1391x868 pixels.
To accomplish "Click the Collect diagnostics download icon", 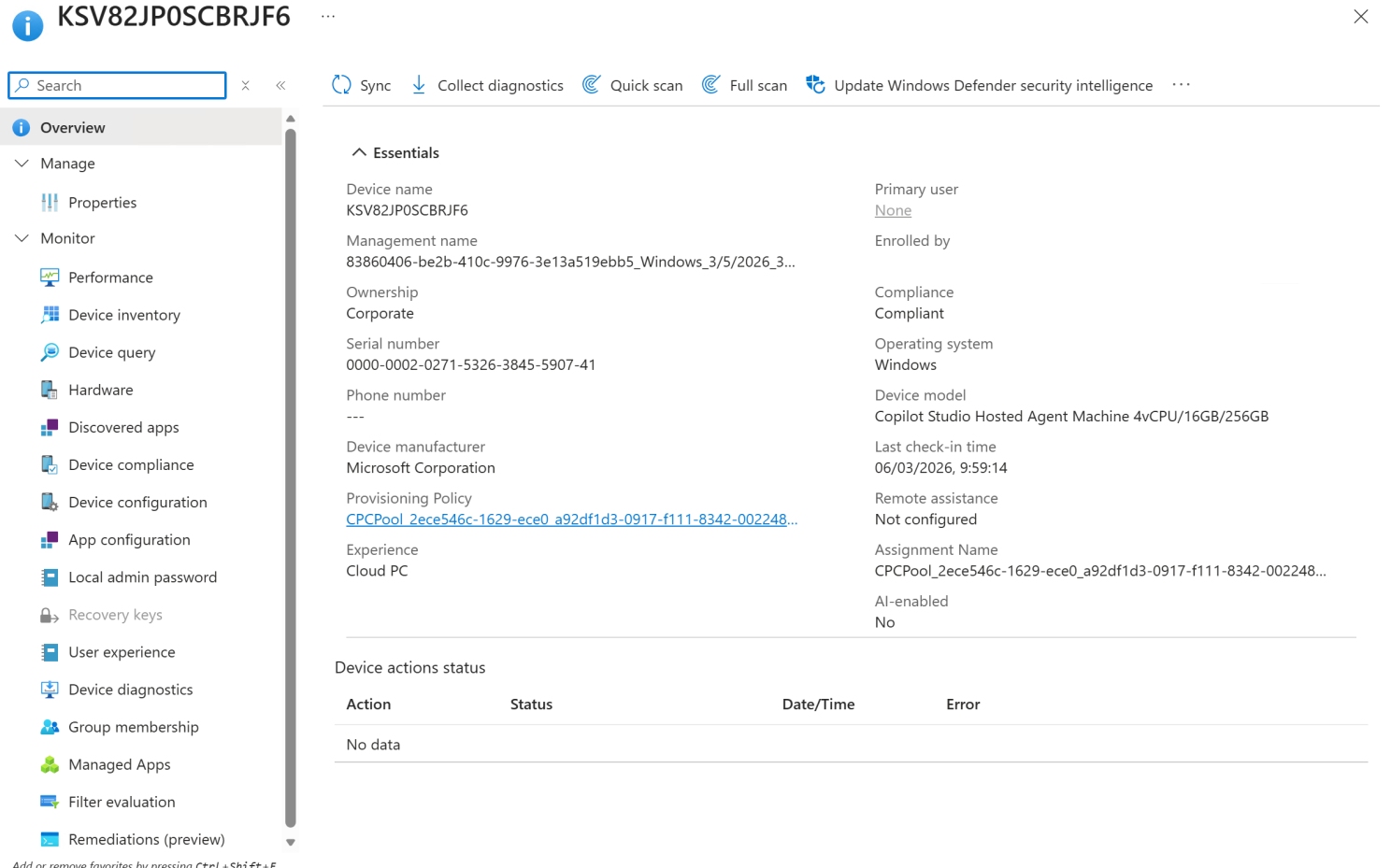I will tap(419, 85).
